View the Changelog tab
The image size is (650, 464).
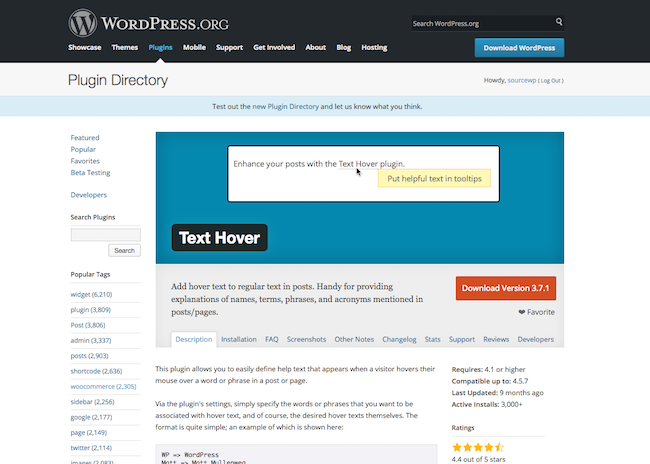pyautogui.click(x=399, y=339)
